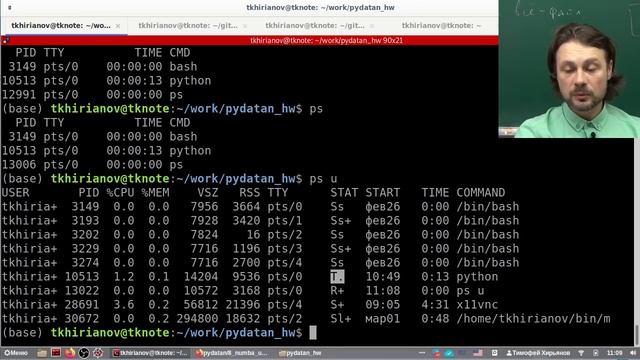Click the Telegram tray icon
Screen dimensions: 640x360
coord(449,353)
